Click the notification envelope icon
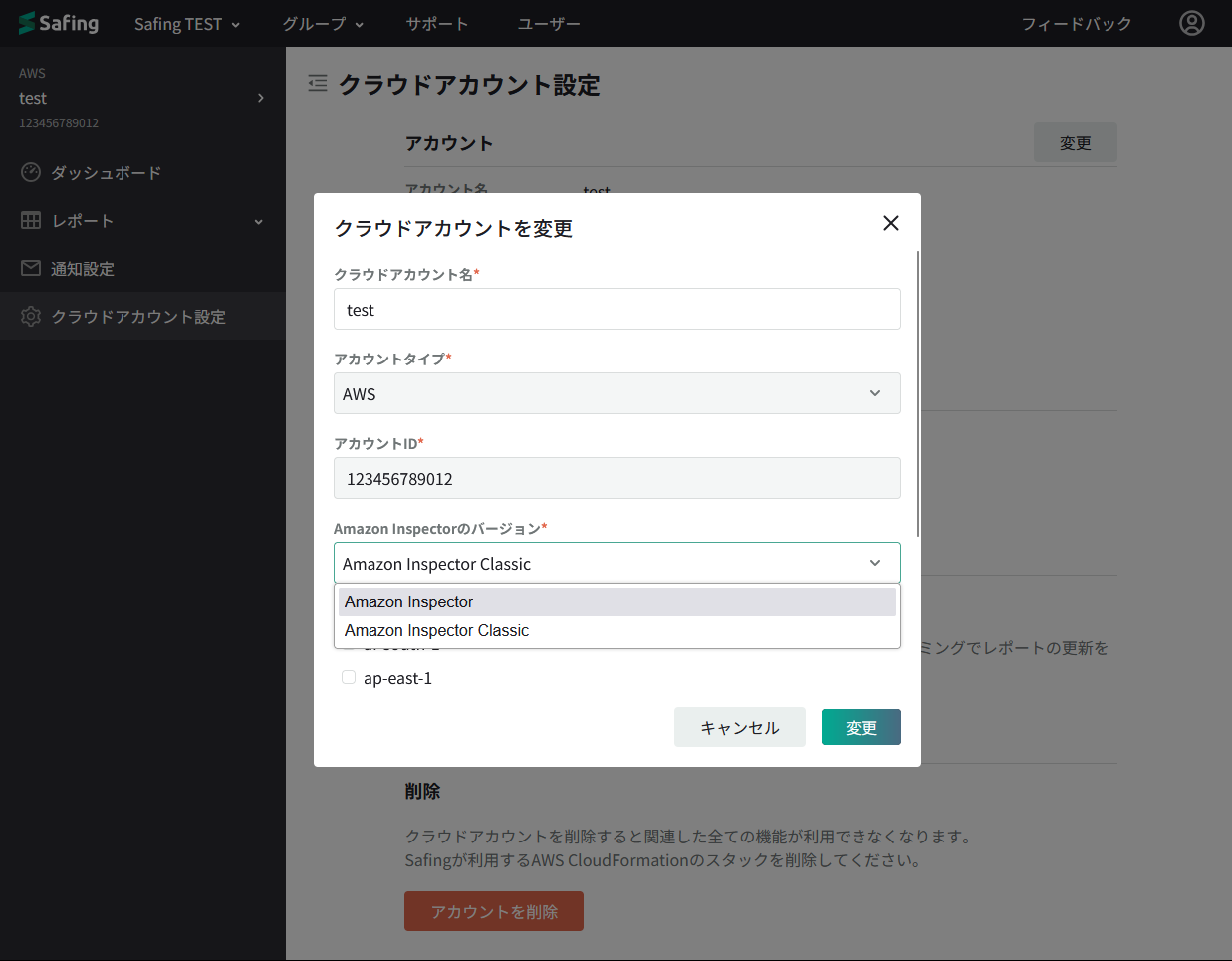The image size is (1232, 961). point(31,268)
